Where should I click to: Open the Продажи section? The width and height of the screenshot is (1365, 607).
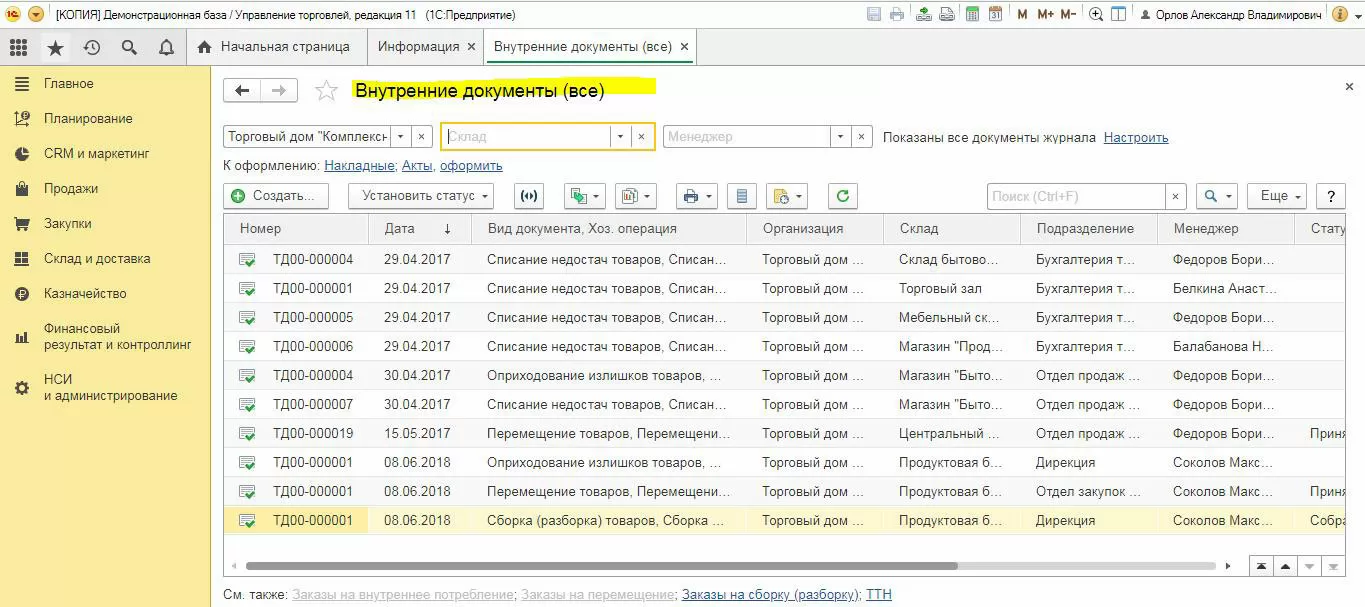(71, 189)
